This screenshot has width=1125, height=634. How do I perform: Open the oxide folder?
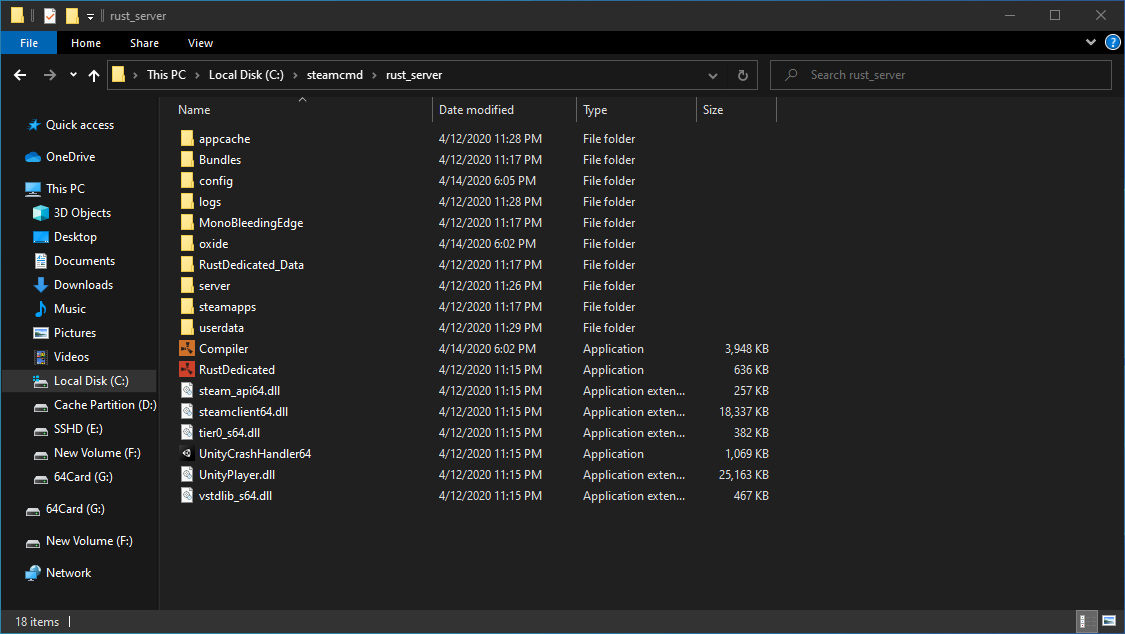[x=213, y=243]
